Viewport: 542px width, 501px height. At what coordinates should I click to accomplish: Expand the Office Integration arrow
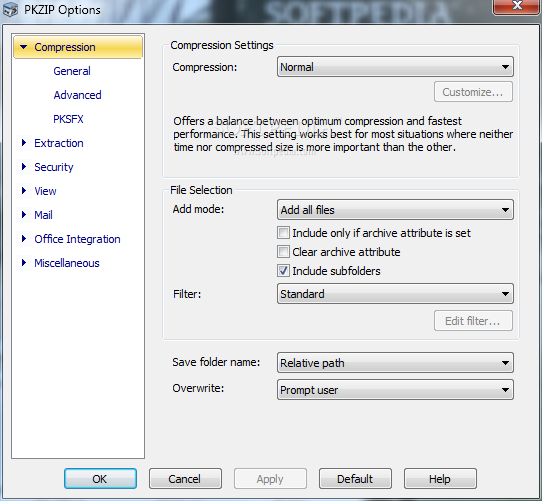[24, 239]
